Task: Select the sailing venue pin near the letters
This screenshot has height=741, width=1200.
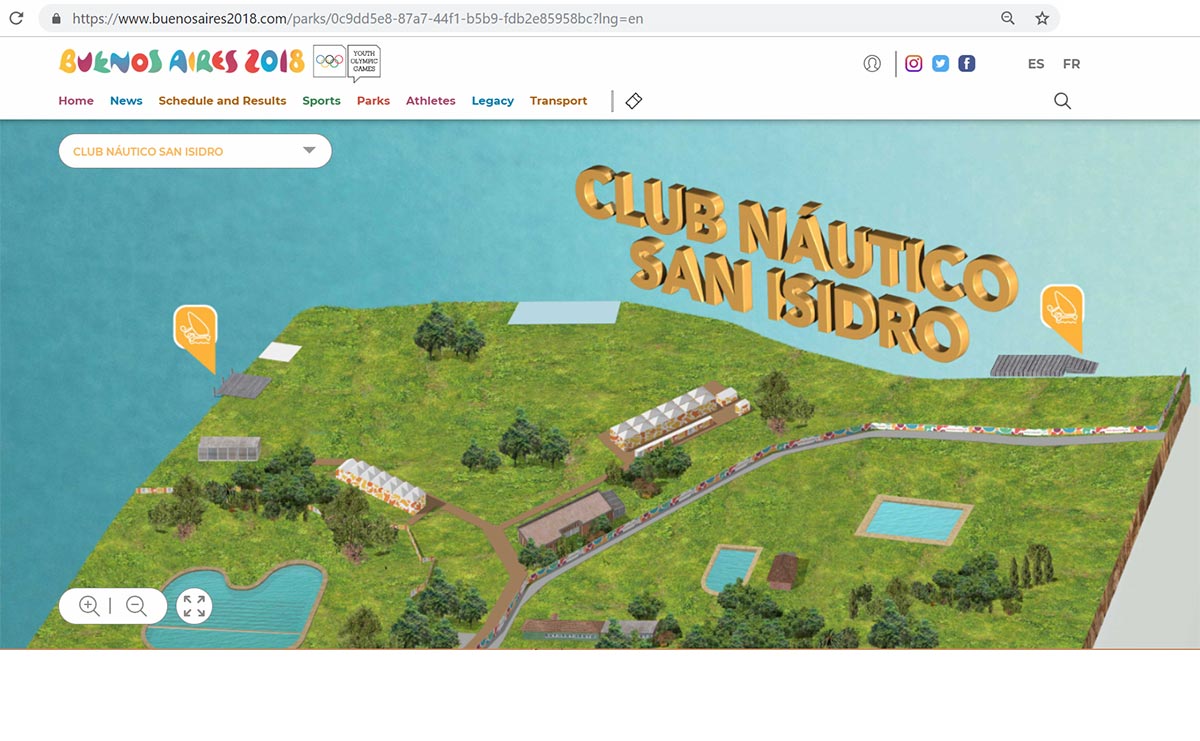Action: pos(1062,317)
